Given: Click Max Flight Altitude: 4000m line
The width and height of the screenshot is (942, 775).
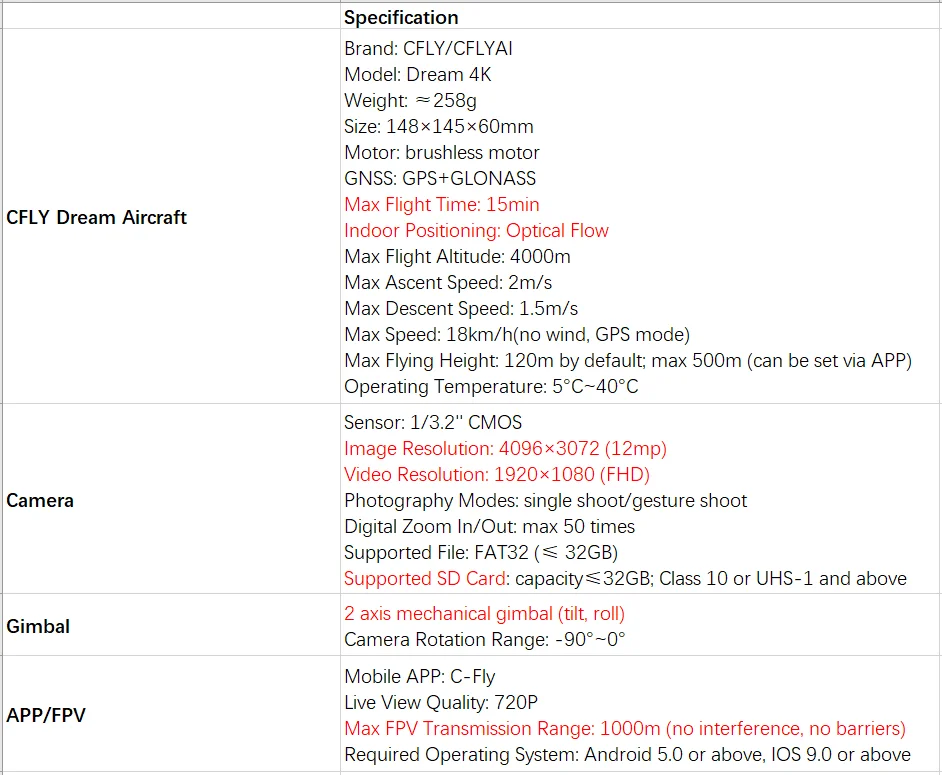Looking at the screenshot, I should tap(457, 257).
